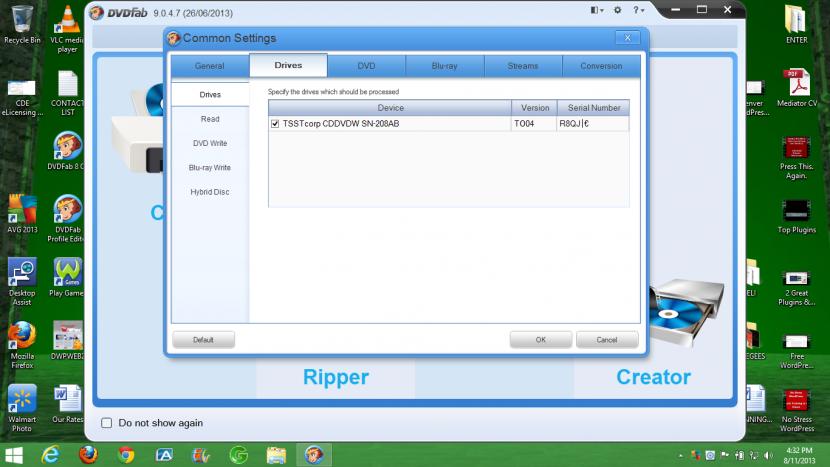
Task: Select the Creator mode
Action: pyautogui.click(x=653, y=377)
